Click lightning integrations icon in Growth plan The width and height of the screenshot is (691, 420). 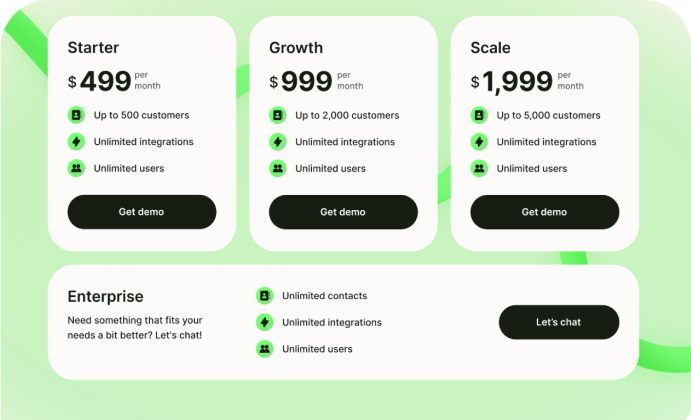pos(277,142)
